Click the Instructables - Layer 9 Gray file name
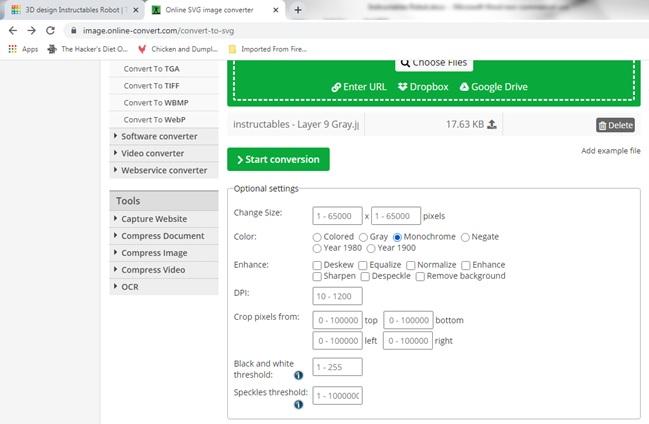The width and height of the screenshot is (649, 424). [x=296, y=124]
